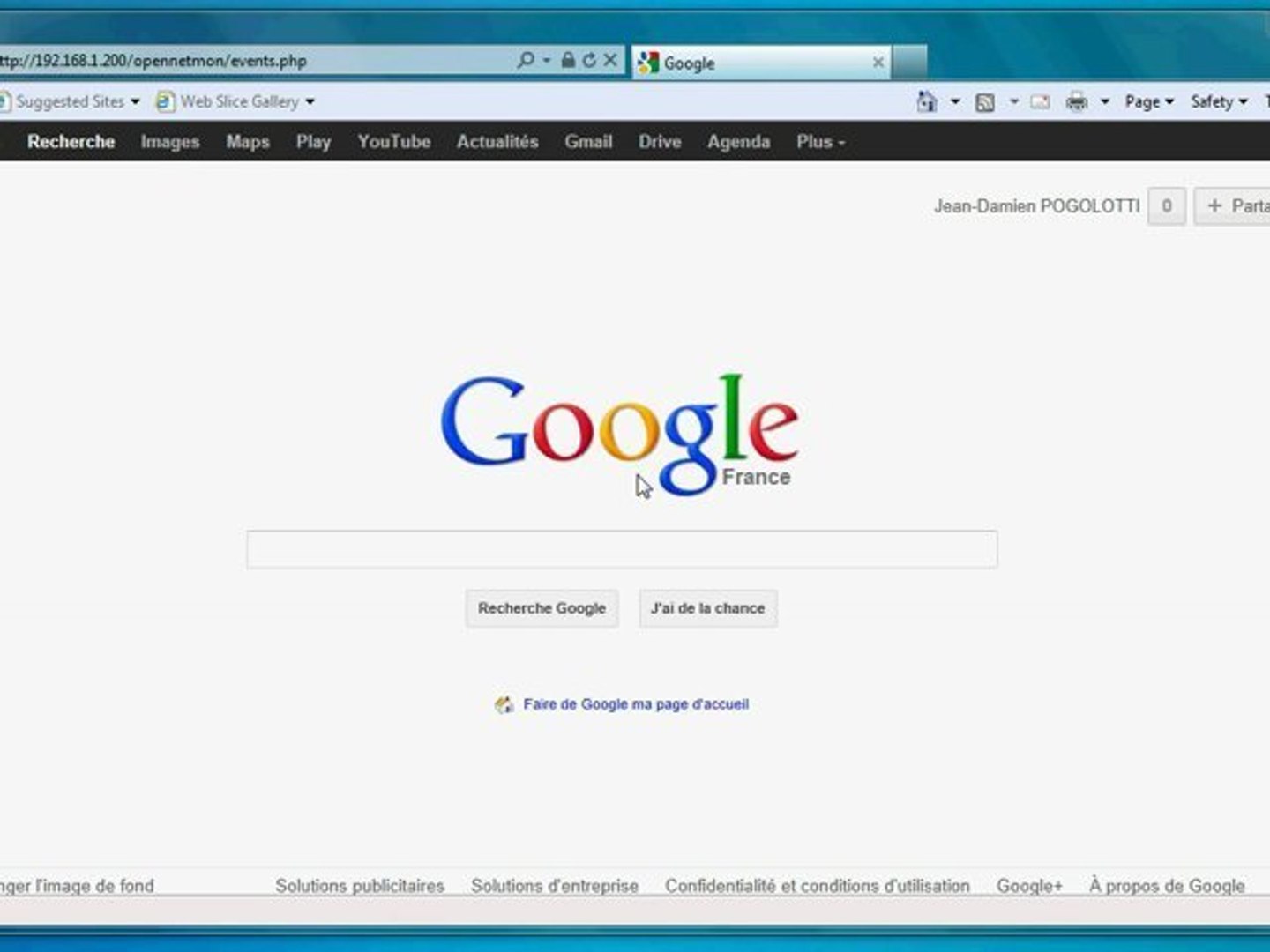Open Suggested Sites favorites item
The width and height of the screenshot is (1270, 952).
point(70,101)
